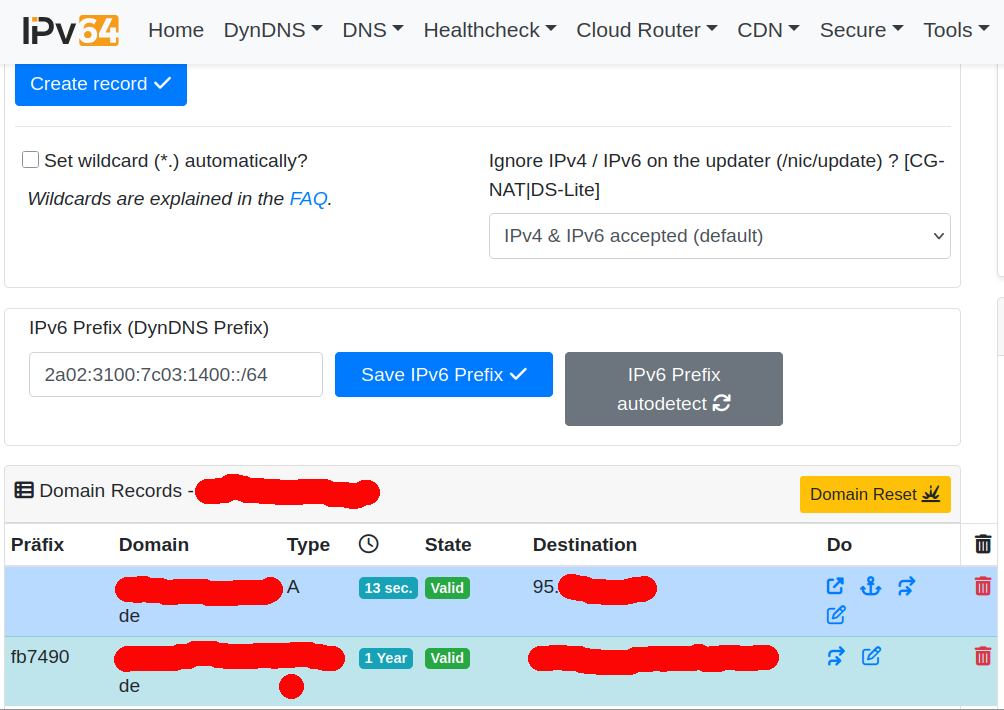
Task: Delete the fb7490 record using its red trash icon
Action: point(983,657)
